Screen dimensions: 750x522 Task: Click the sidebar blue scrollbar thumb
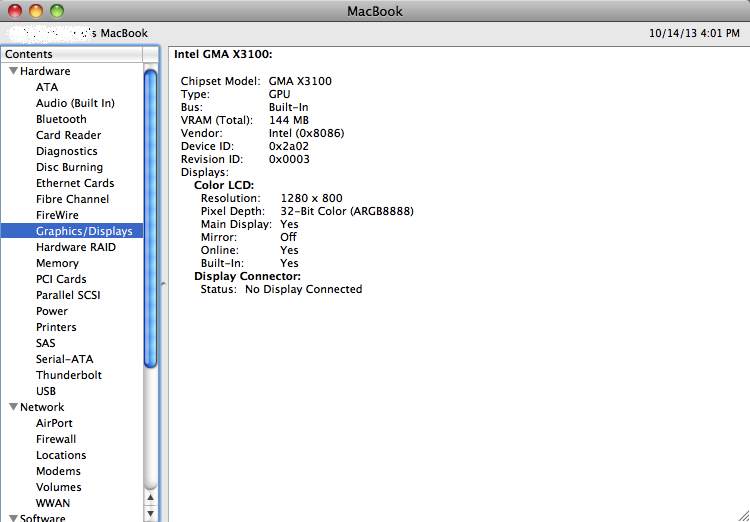151,219
